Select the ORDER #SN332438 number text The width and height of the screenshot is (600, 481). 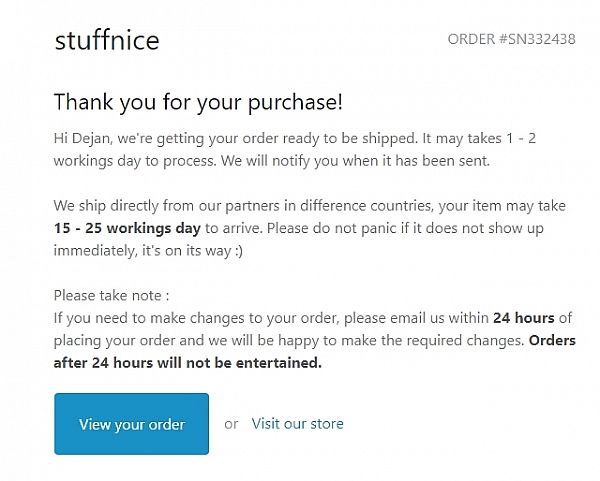[511, 39]
